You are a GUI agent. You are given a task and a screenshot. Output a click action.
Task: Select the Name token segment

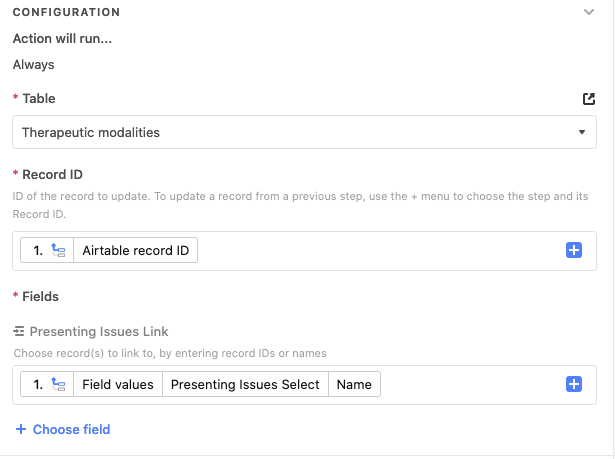pos(354,384)
